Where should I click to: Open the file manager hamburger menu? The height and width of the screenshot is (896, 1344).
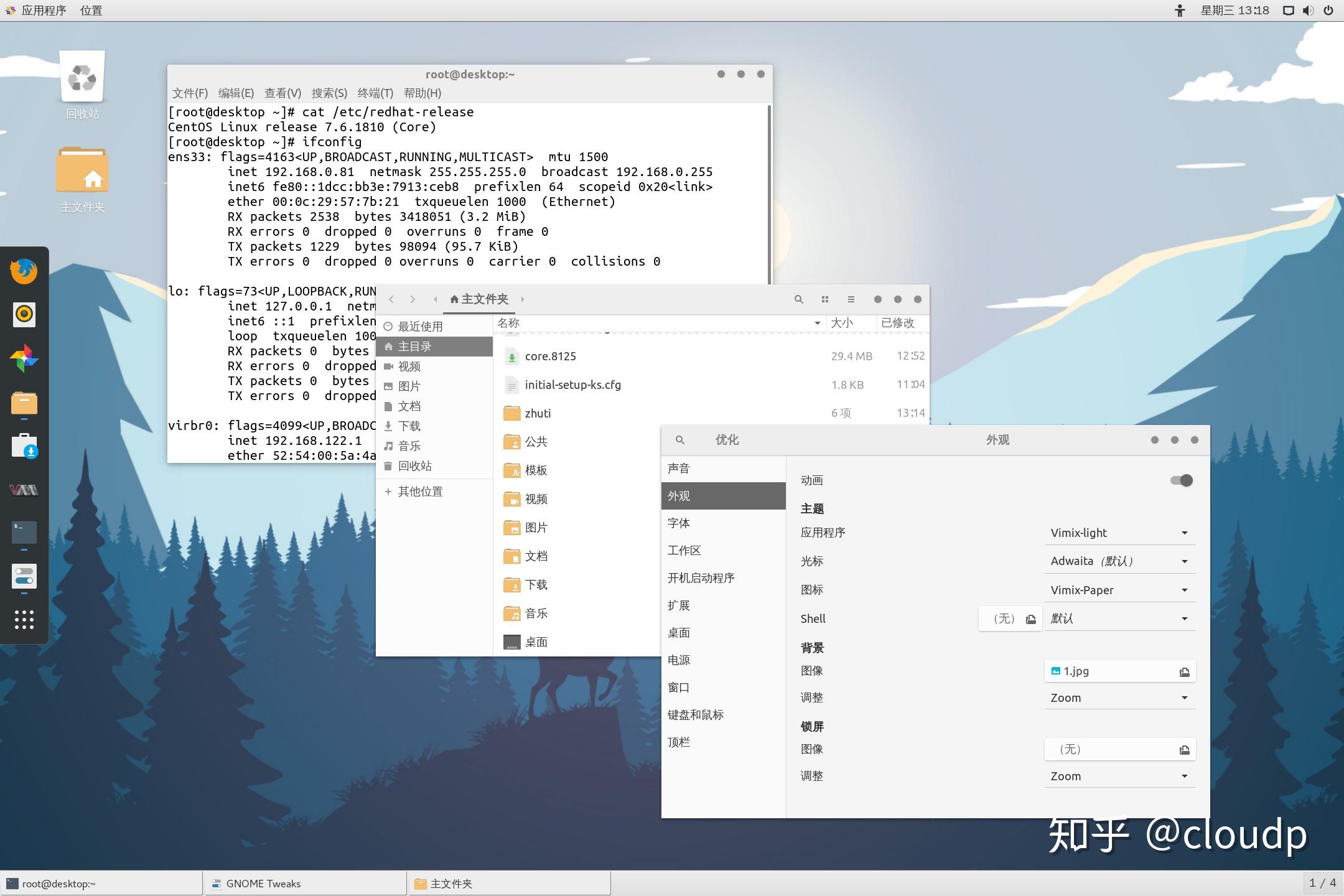852,299
